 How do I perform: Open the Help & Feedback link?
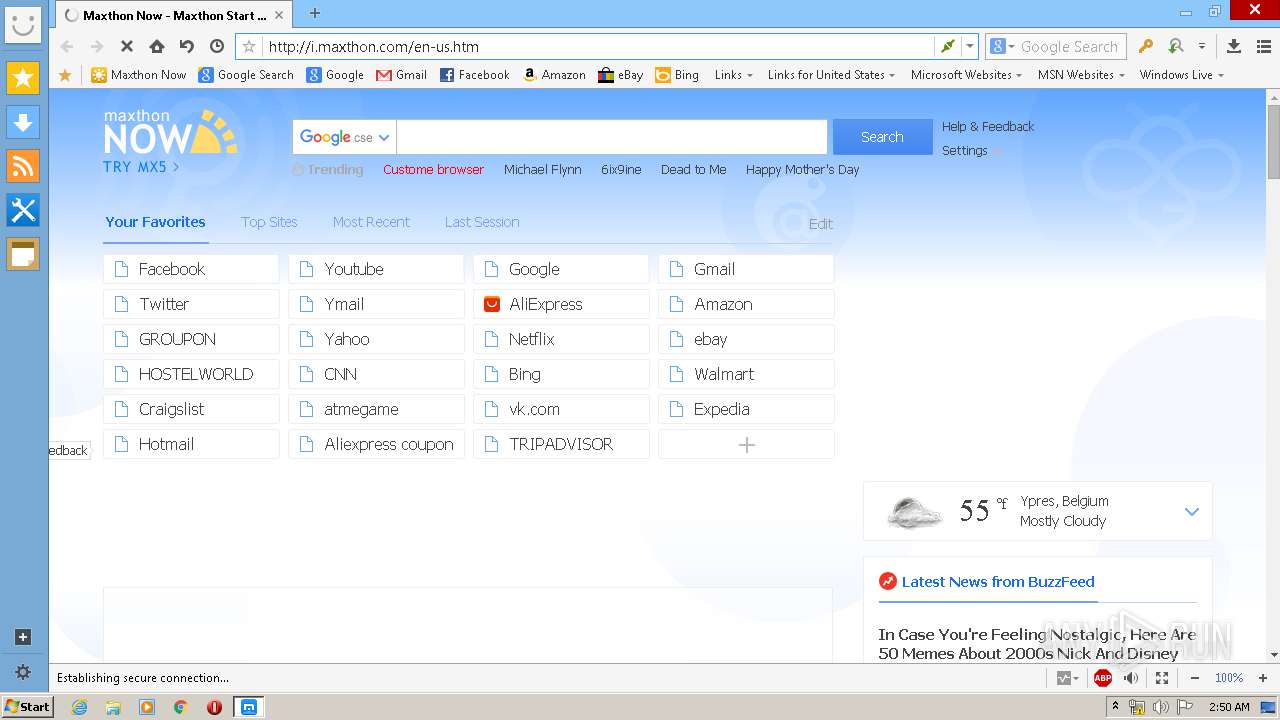(988, 127)
